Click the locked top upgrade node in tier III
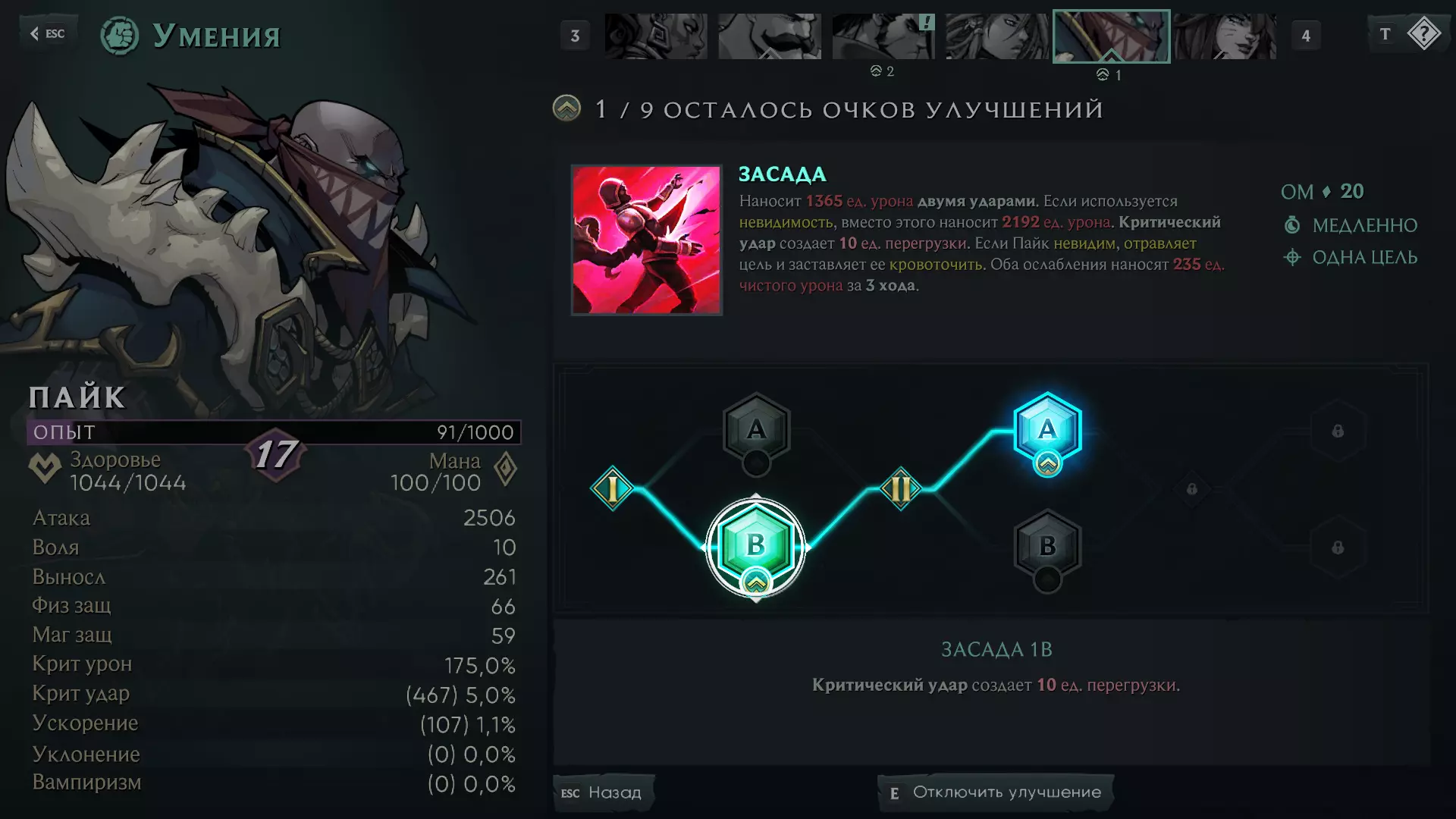Viewport: 1456px width, 819px height. tap(1338, 431)
